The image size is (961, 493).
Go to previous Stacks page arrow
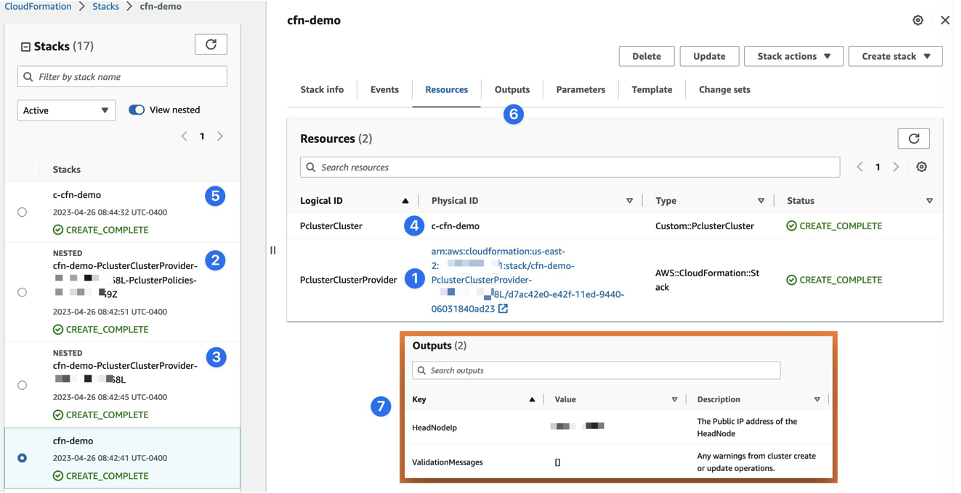[184, 136]
